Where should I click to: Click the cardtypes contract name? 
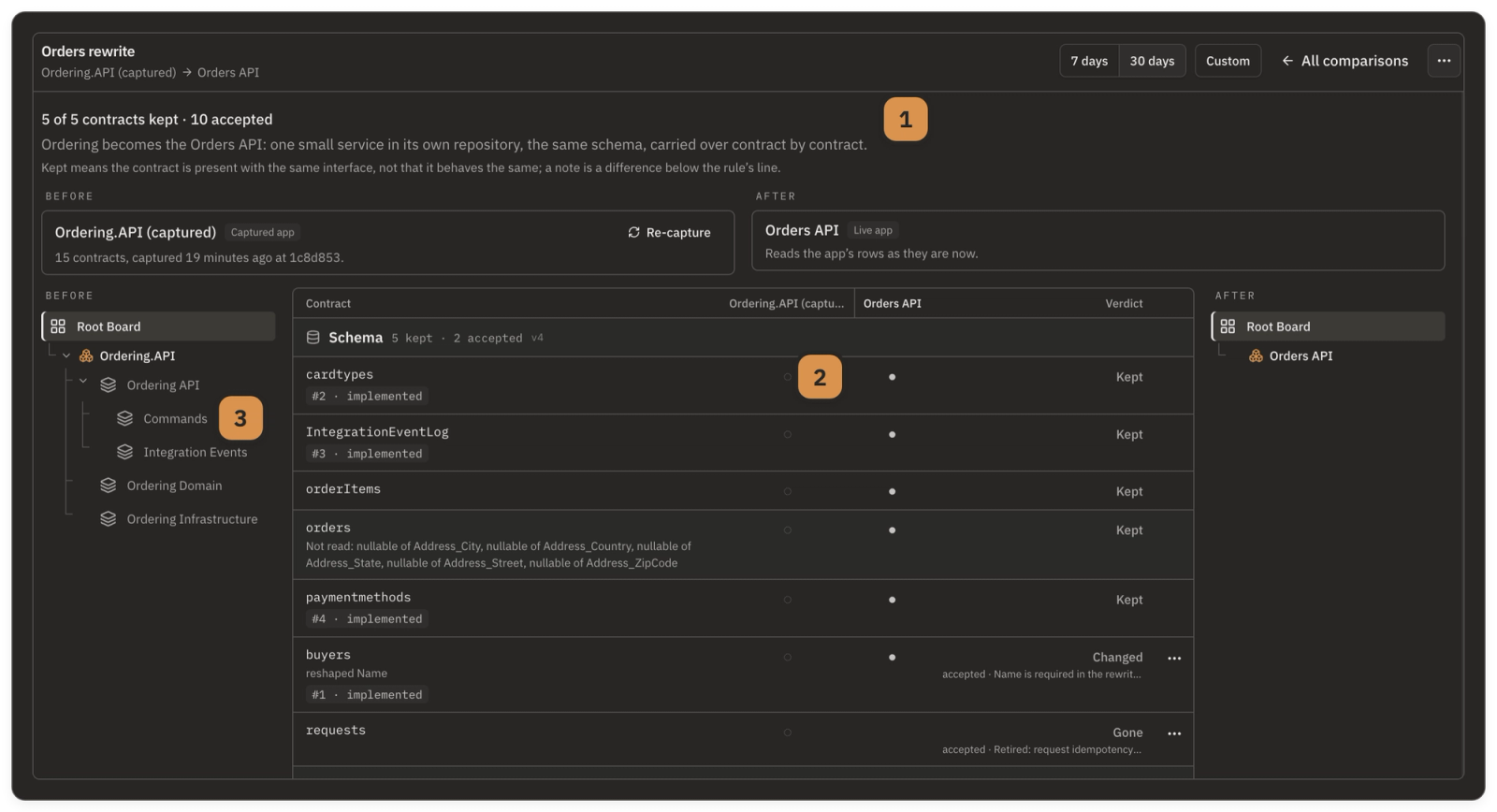point(340,374)
